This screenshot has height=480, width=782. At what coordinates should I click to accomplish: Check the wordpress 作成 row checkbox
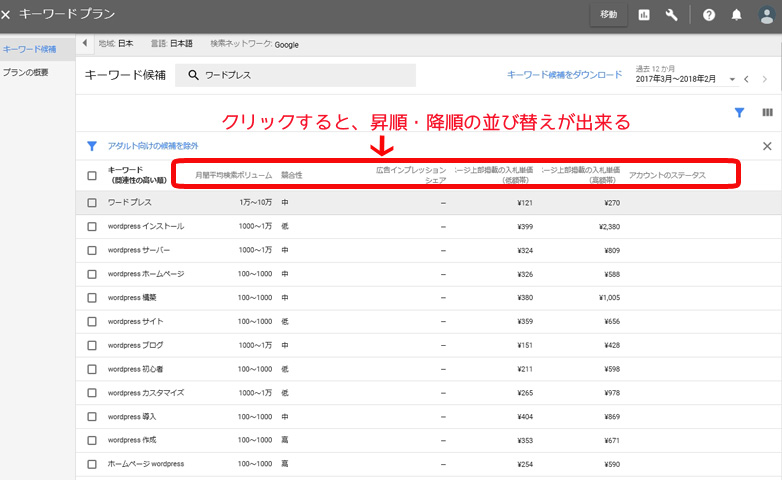[92, 441]
